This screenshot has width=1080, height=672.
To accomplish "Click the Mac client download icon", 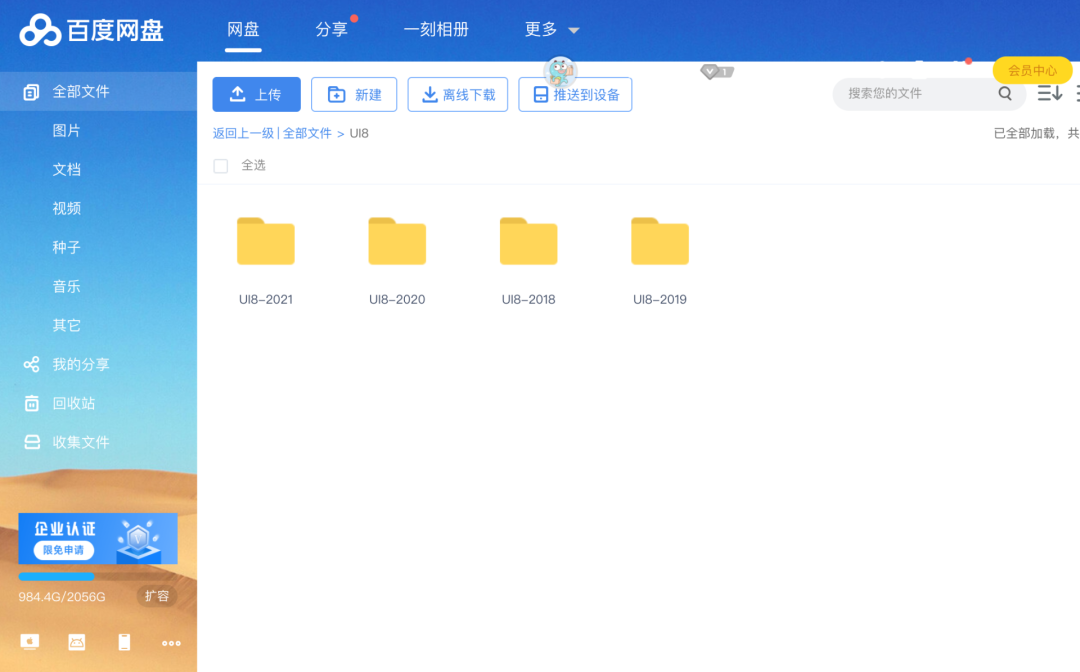I will coord(30,642).
